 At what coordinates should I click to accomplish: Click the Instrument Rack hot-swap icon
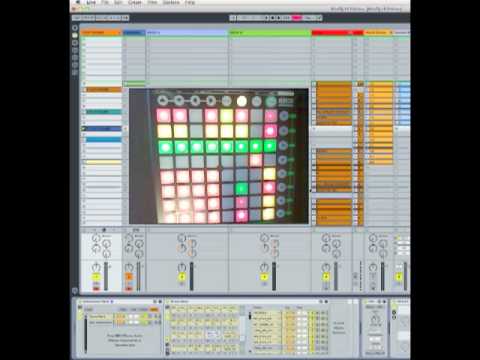(154, 302)
